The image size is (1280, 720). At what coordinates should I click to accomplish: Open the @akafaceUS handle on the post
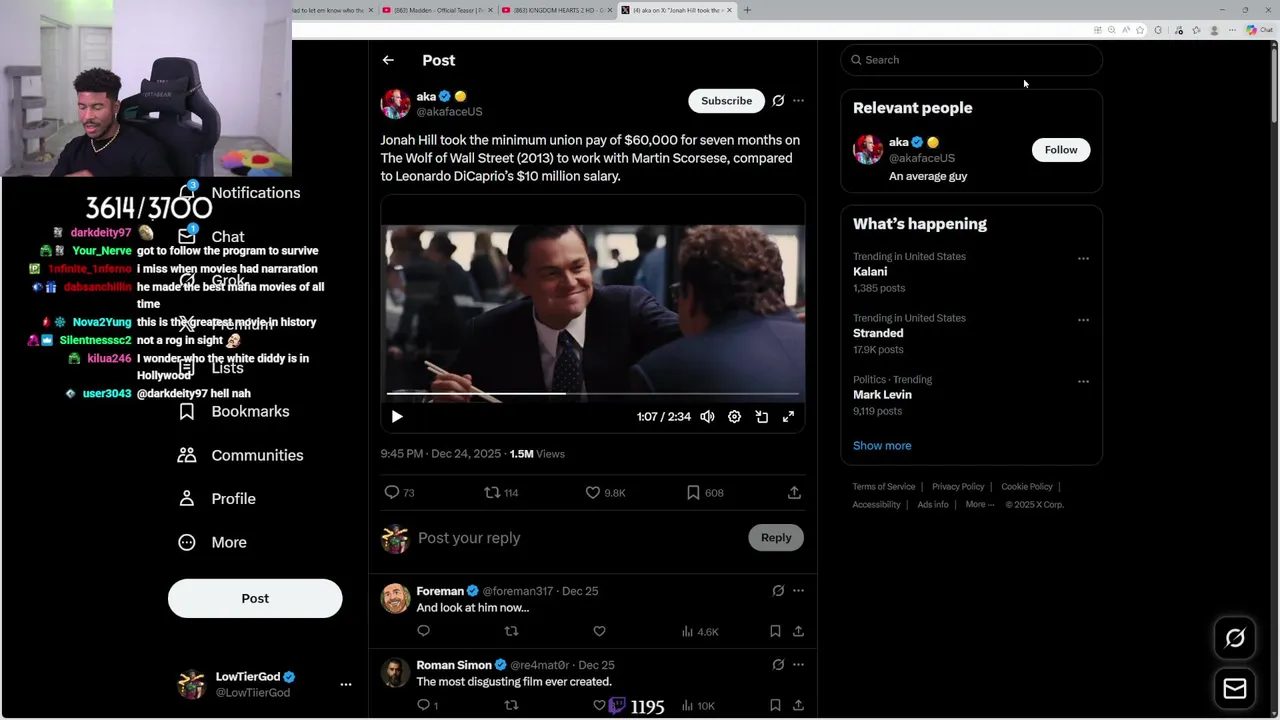449,112
